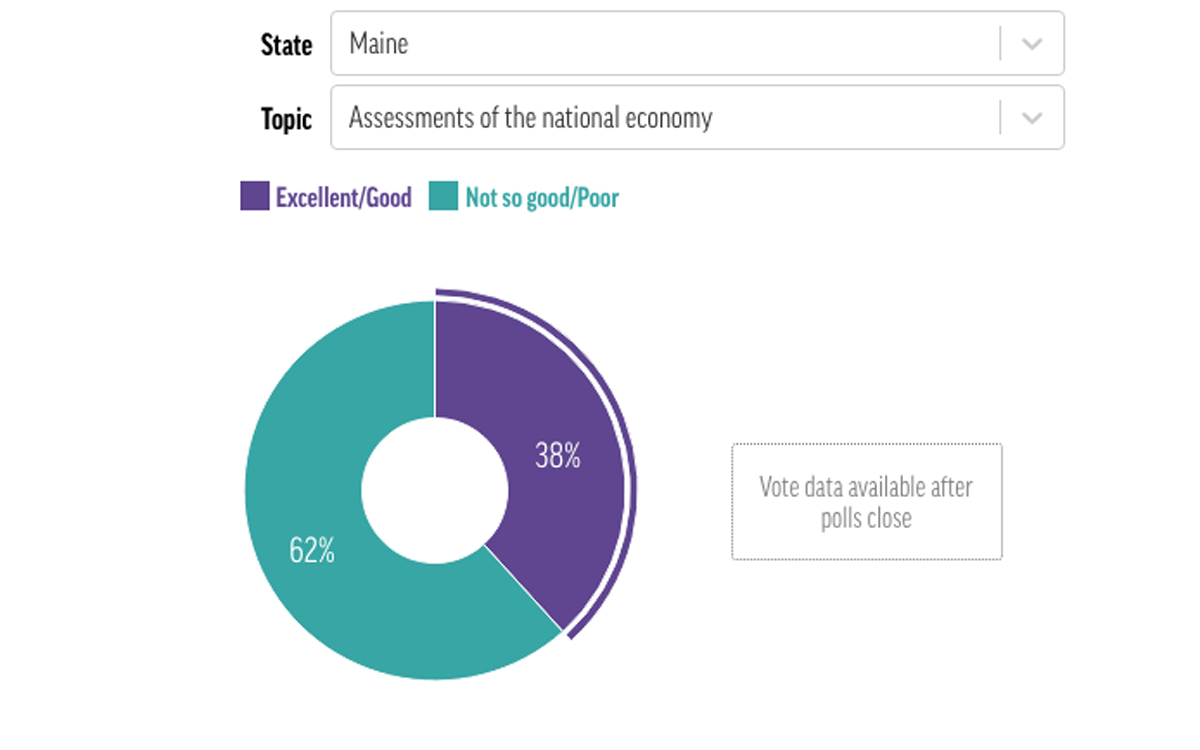
Task: Click the Maine state selection field
Action: [x=660, y=44]
